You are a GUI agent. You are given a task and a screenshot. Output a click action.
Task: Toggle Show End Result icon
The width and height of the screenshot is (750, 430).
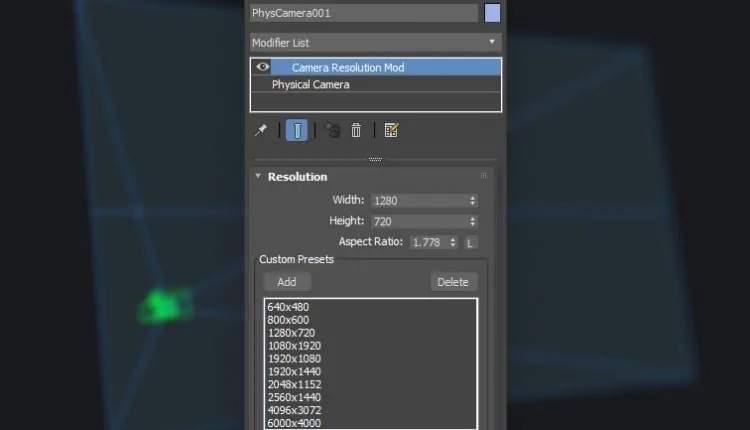pyautogui.click(x=297, y=130)
